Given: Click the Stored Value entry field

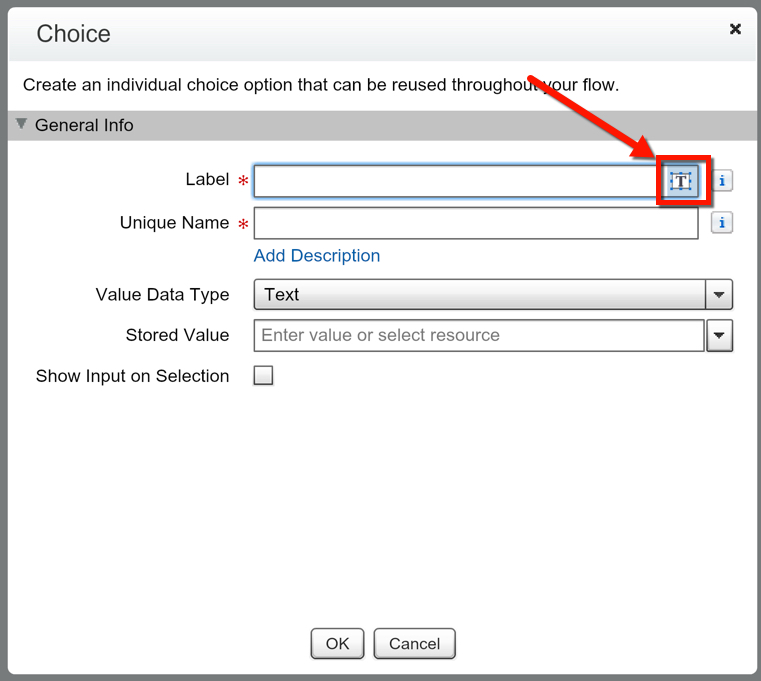Looking at the screenshot, I should click(x=479, y=336).
